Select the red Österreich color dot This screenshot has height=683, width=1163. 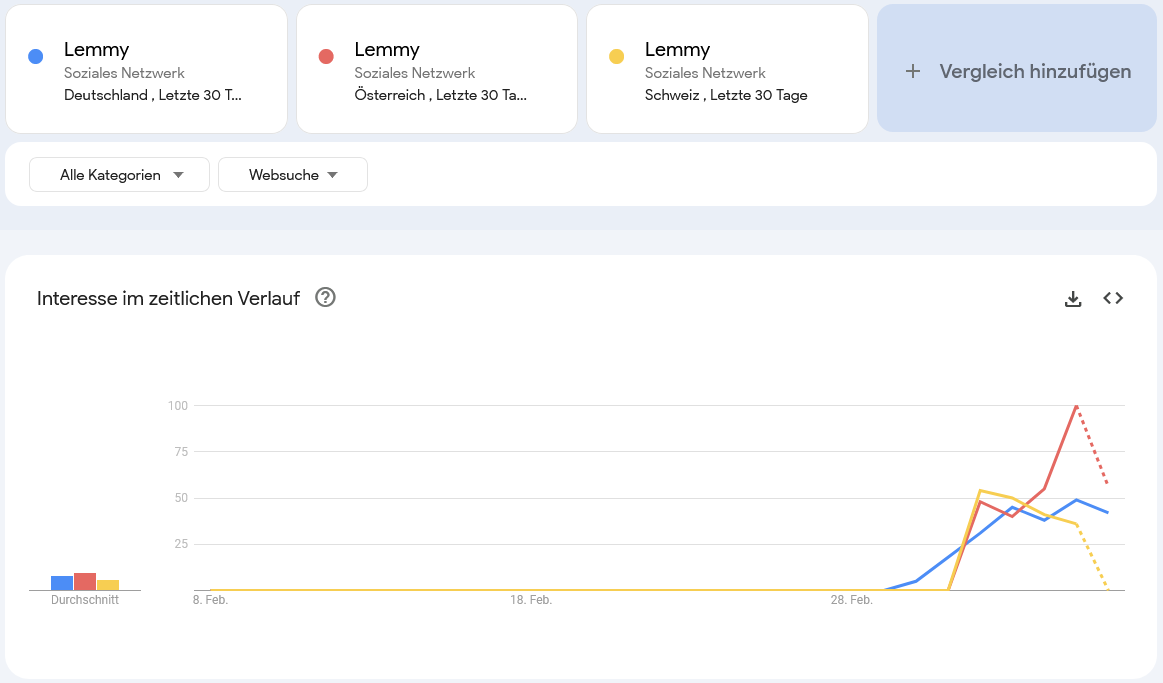click(x=326, y=56)
